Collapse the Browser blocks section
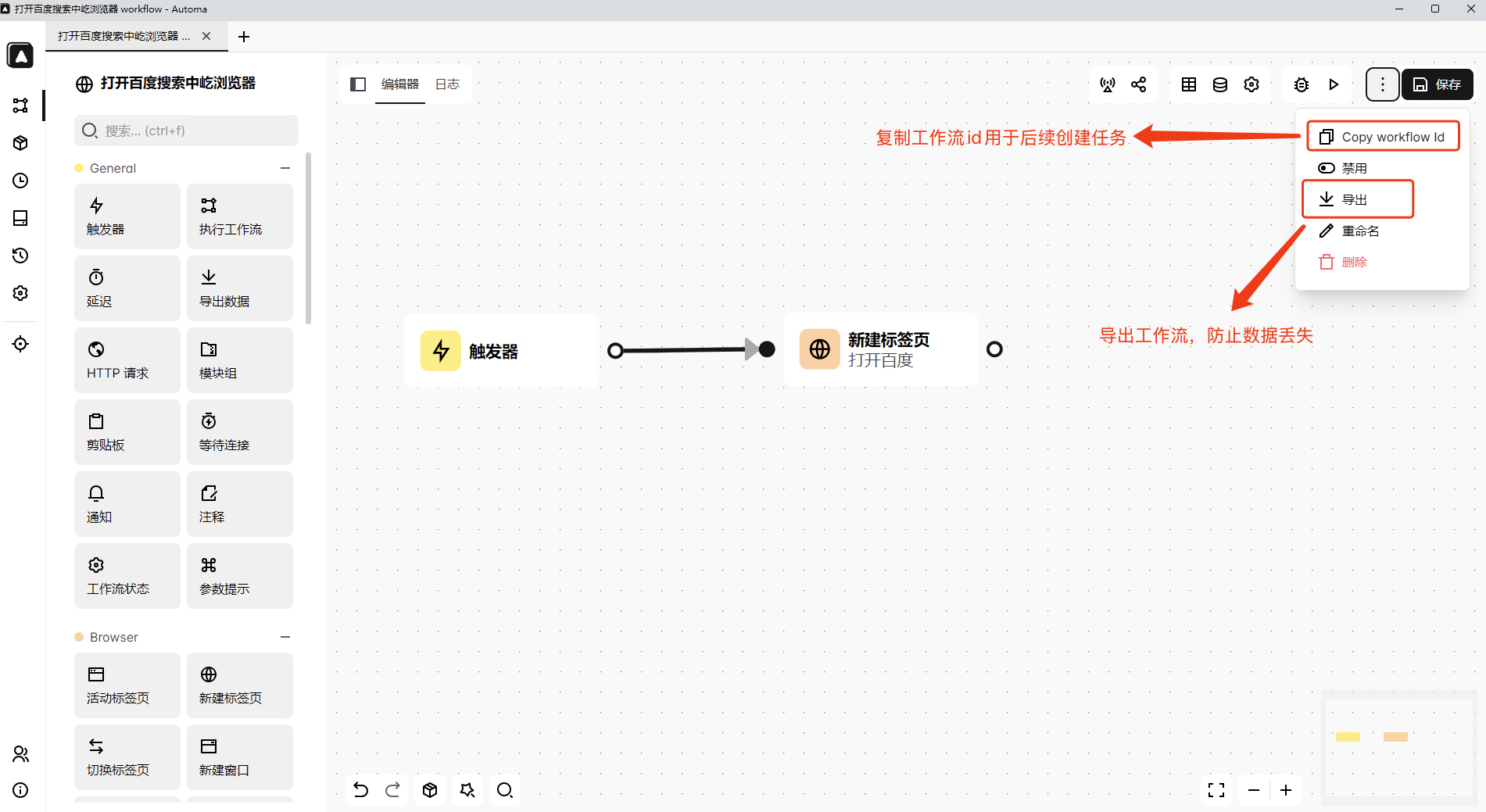 (285, 637)
